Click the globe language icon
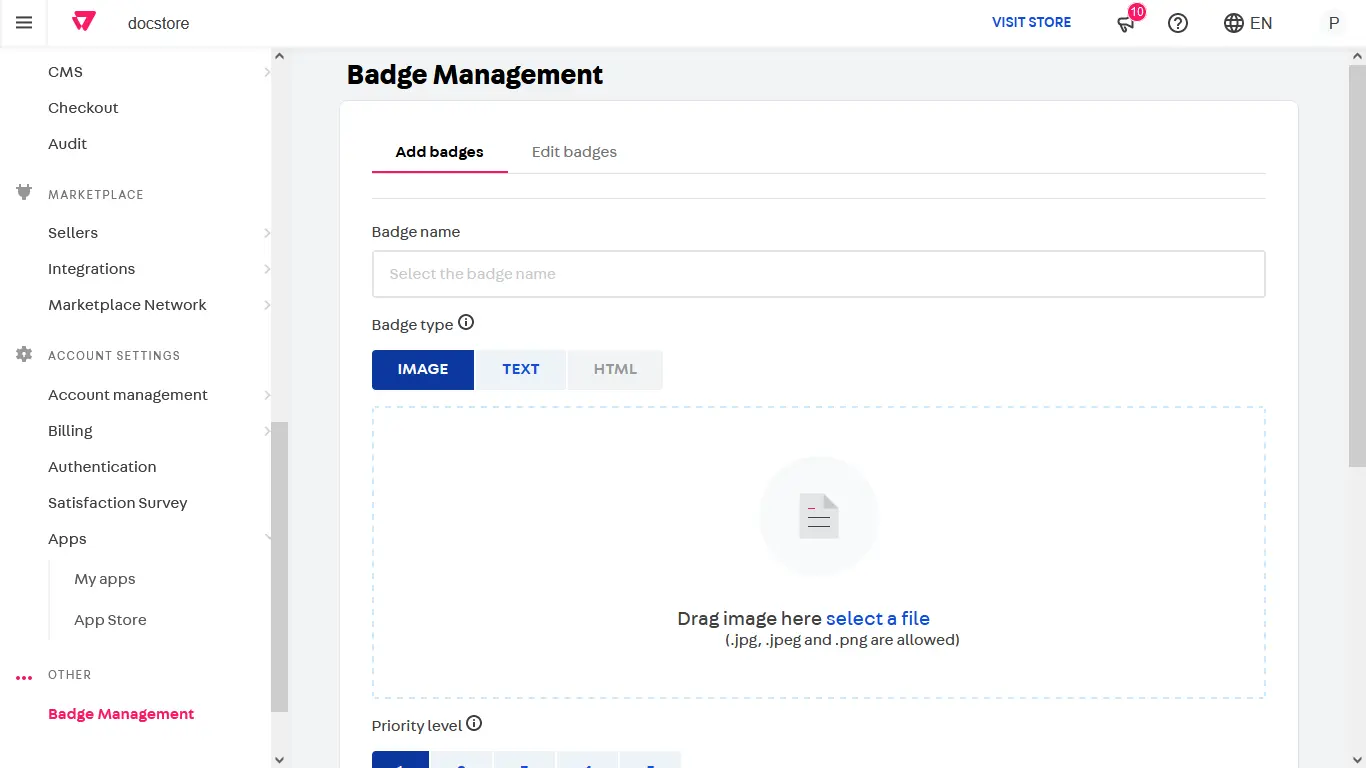Viewport: 1366px width, 768px height. pos(1234,23)
